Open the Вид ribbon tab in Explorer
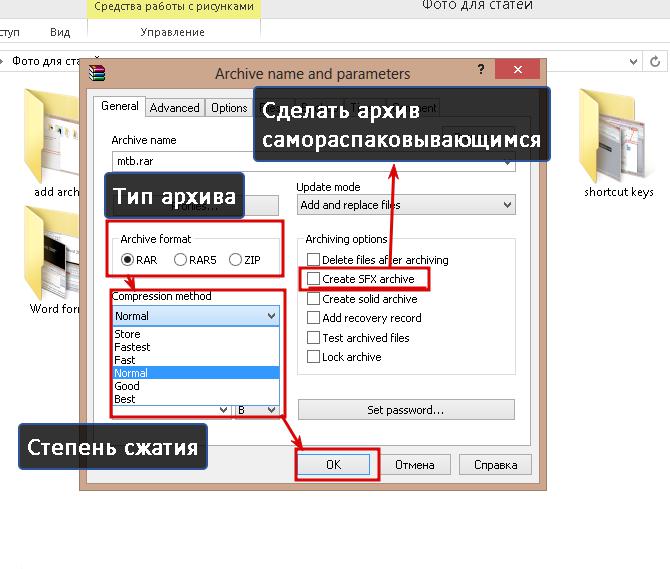Screen dimensions: 670x569 click(x=60, y=32)
